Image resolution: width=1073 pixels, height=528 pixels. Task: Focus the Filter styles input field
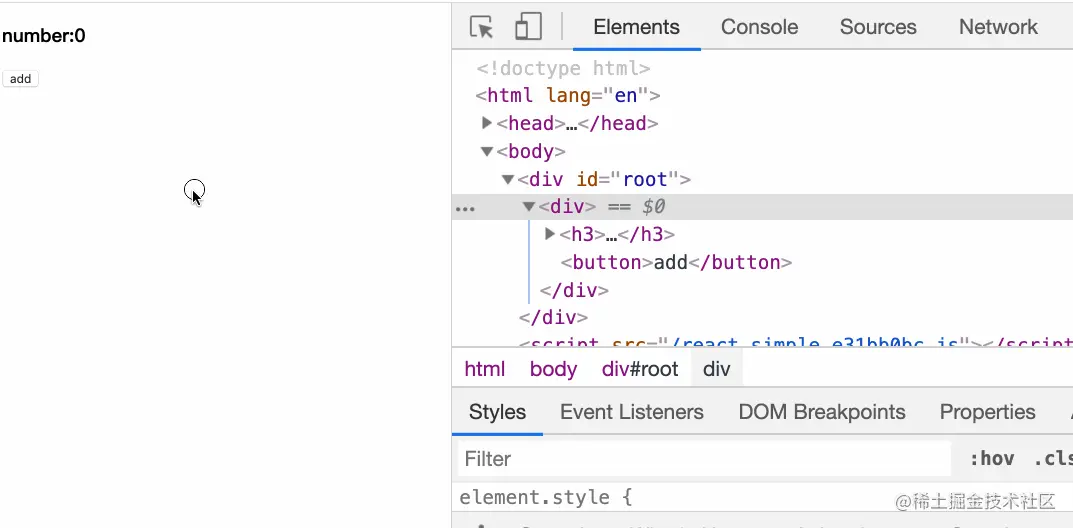click(704, 458)
